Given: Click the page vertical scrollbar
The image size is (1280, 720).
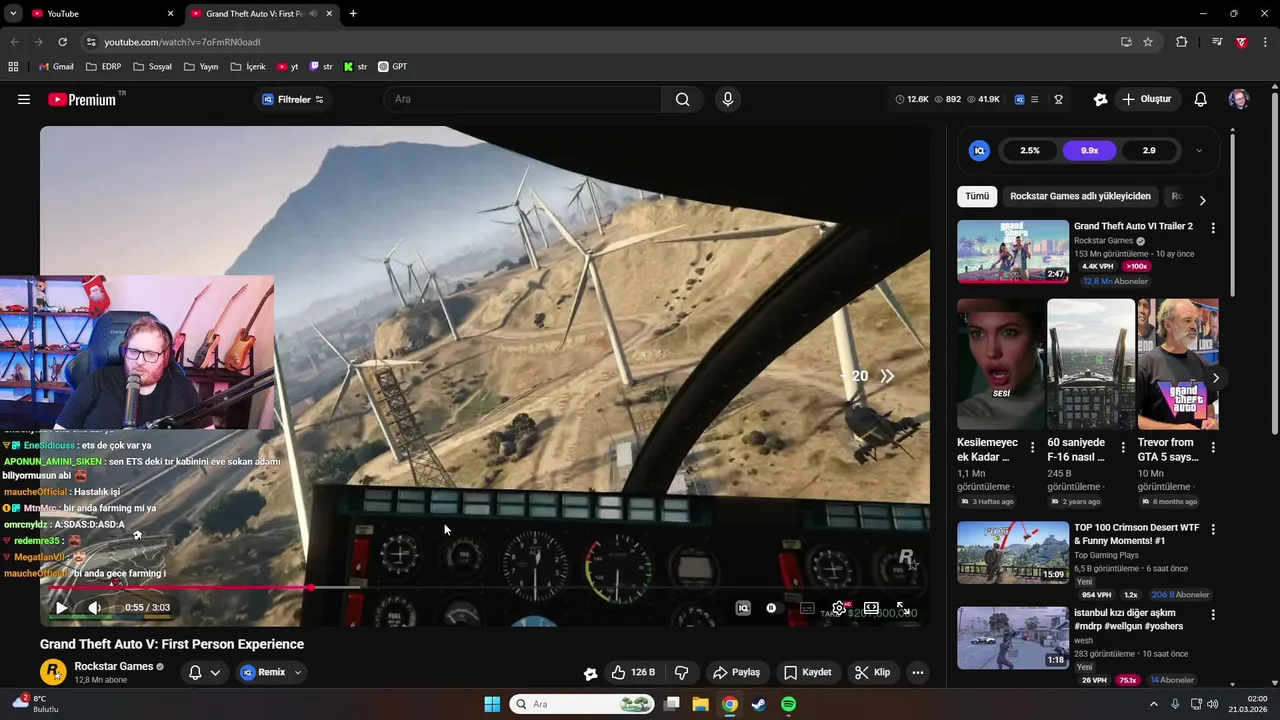Looking at the screenshot, I should 1274,265.
